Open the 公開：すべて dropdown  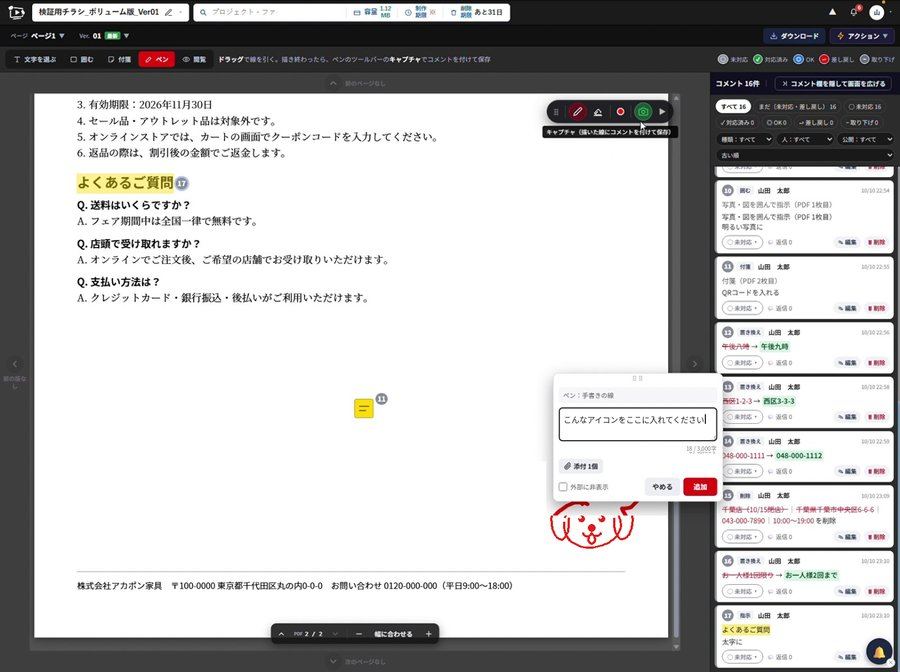click(865, 139)
